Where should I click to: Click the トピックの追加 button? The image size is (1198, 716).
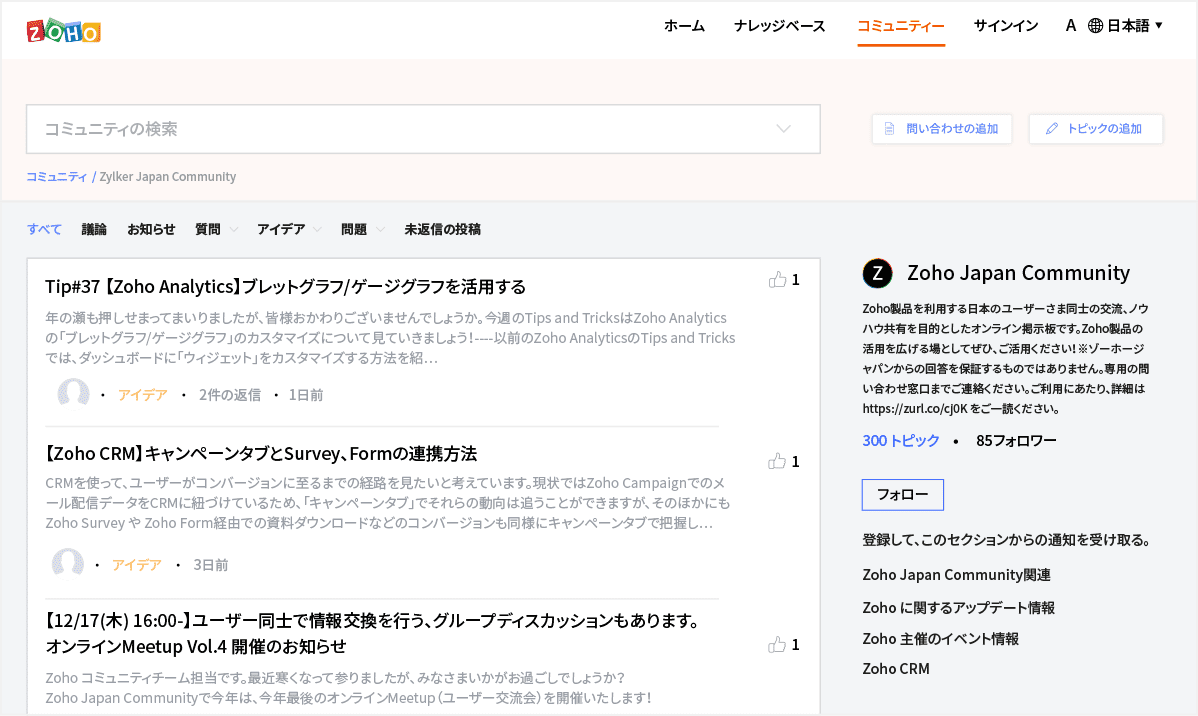[1095, 129]
